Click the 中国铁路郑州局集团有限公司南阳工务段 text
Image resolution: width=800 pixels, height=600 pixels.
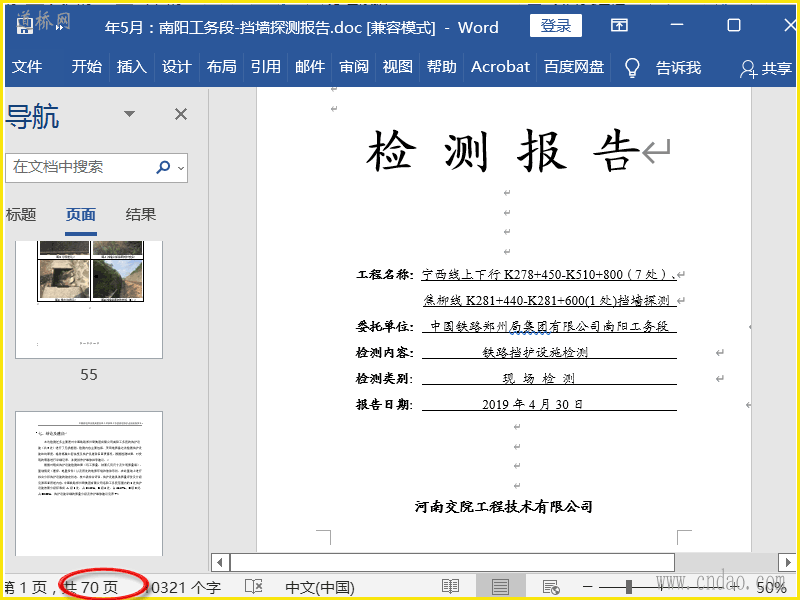tap(549, 326)
